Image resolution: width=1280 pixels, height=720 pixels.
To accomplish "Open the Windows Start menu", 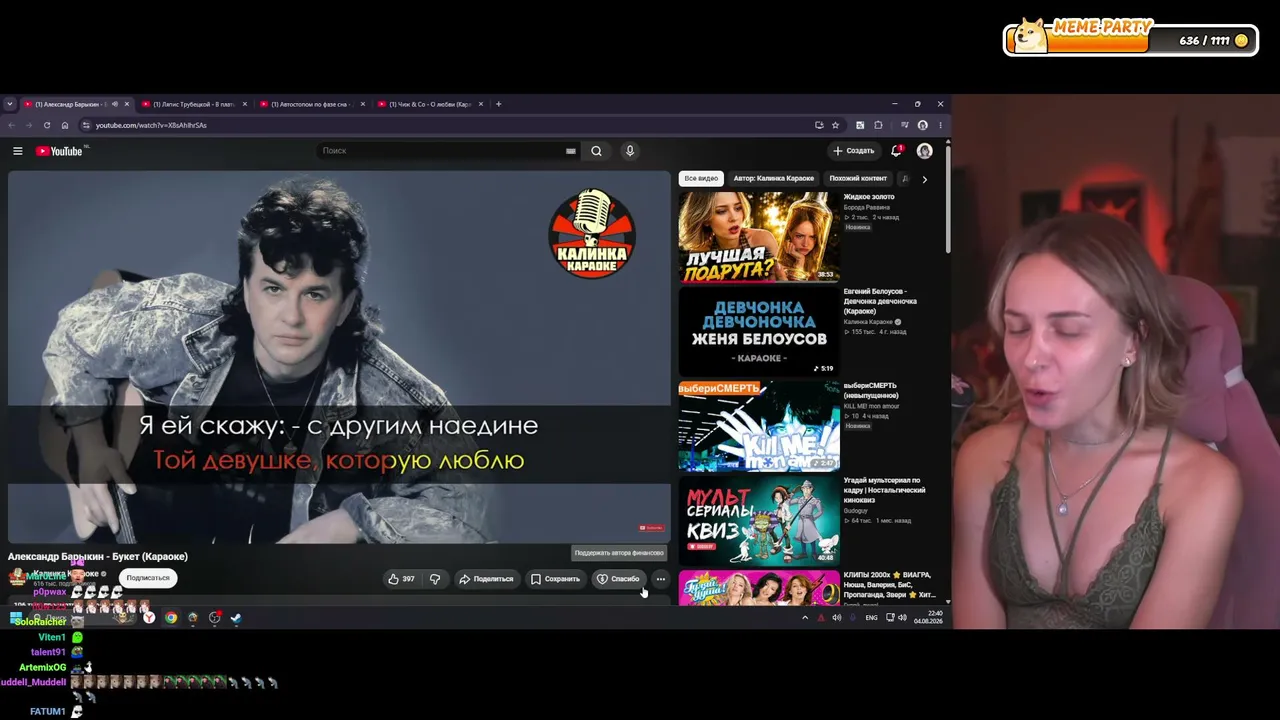I will pos(16,618).
